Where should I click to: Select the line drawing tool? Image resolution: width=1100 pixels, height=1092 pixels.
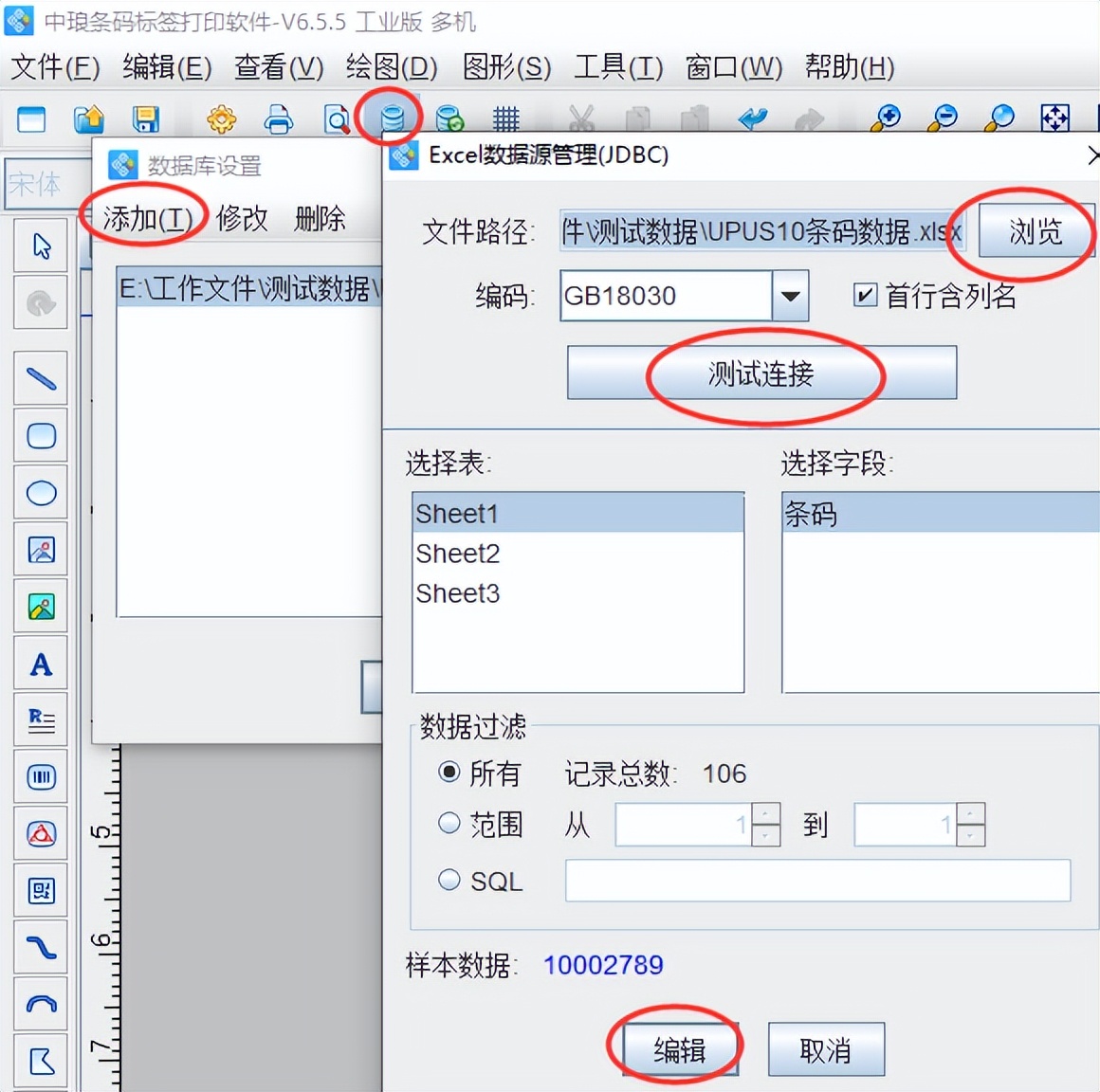click(41, 378)
